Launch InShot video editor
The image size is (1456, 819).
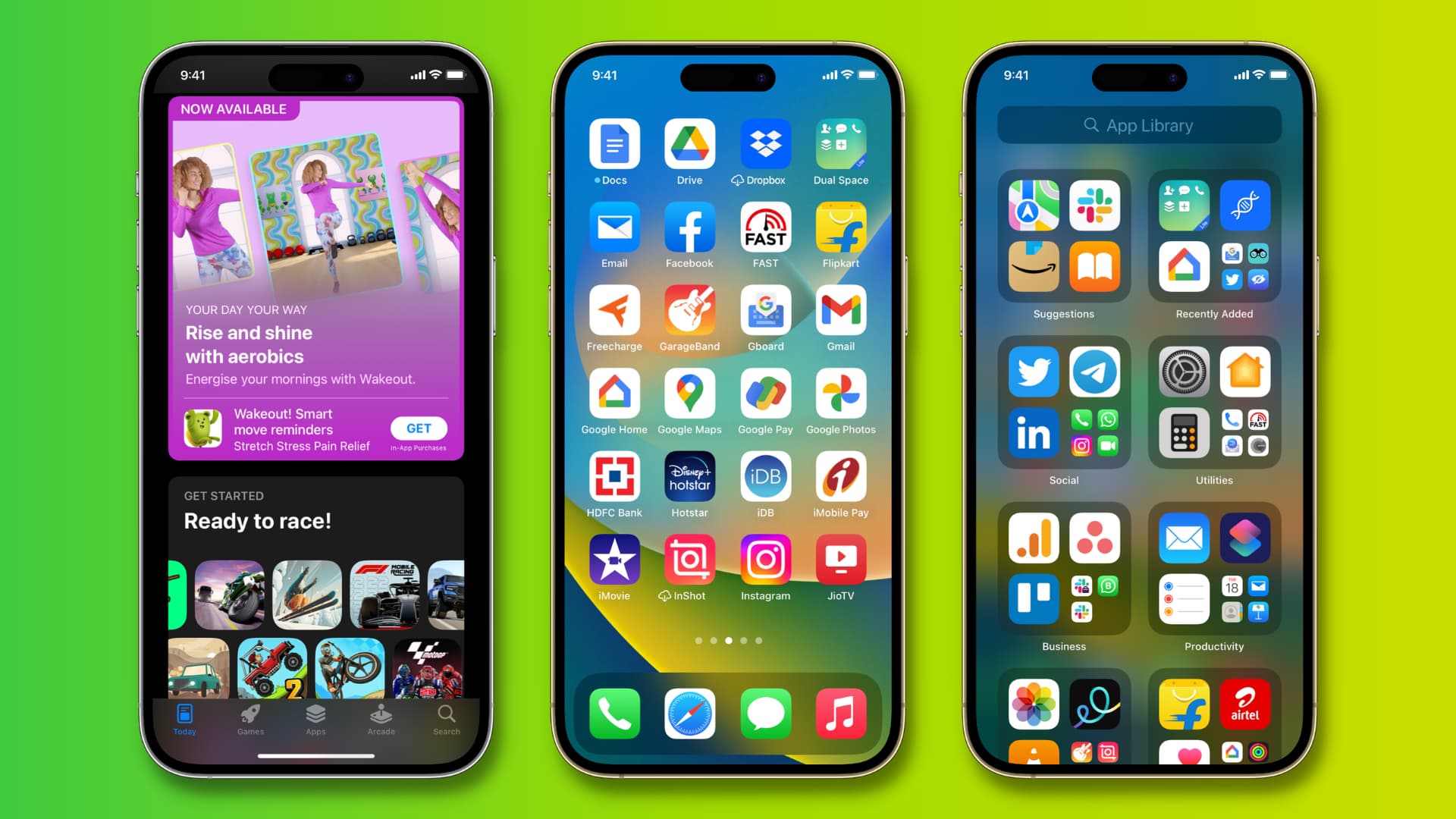pos(690,562)
